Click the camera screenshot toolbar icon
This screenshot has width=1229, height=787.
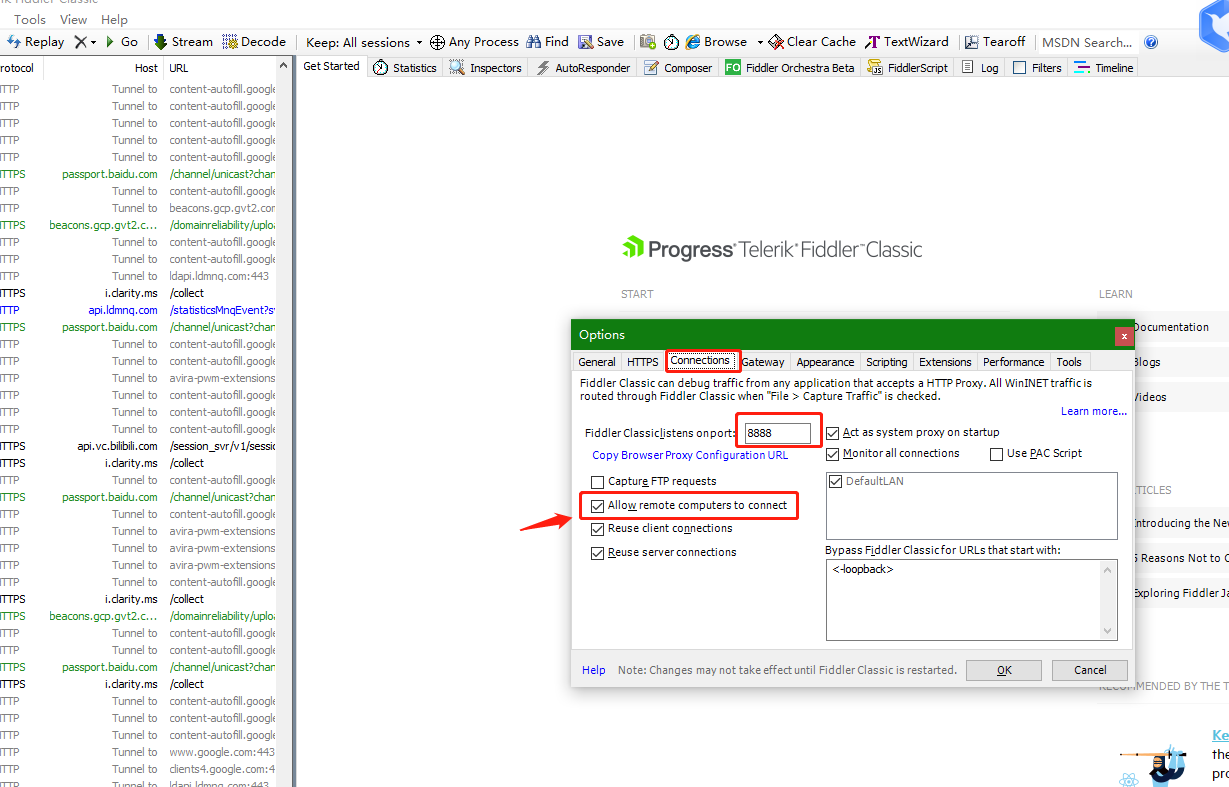tap(648, 42)
